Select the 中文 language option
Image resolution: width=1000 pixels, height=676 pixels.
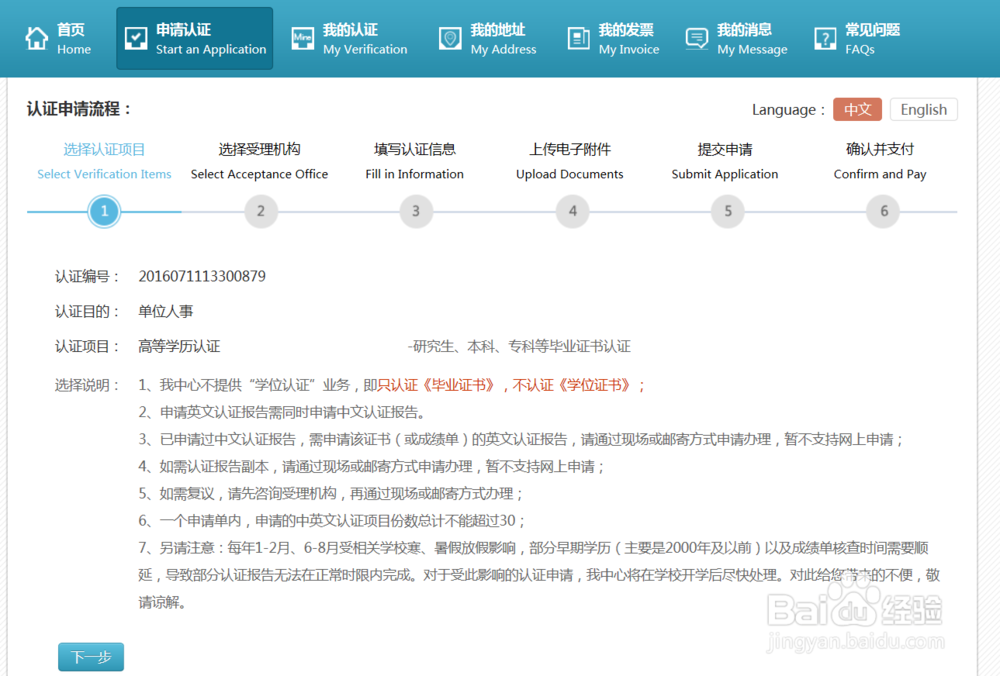coord(858,109)
